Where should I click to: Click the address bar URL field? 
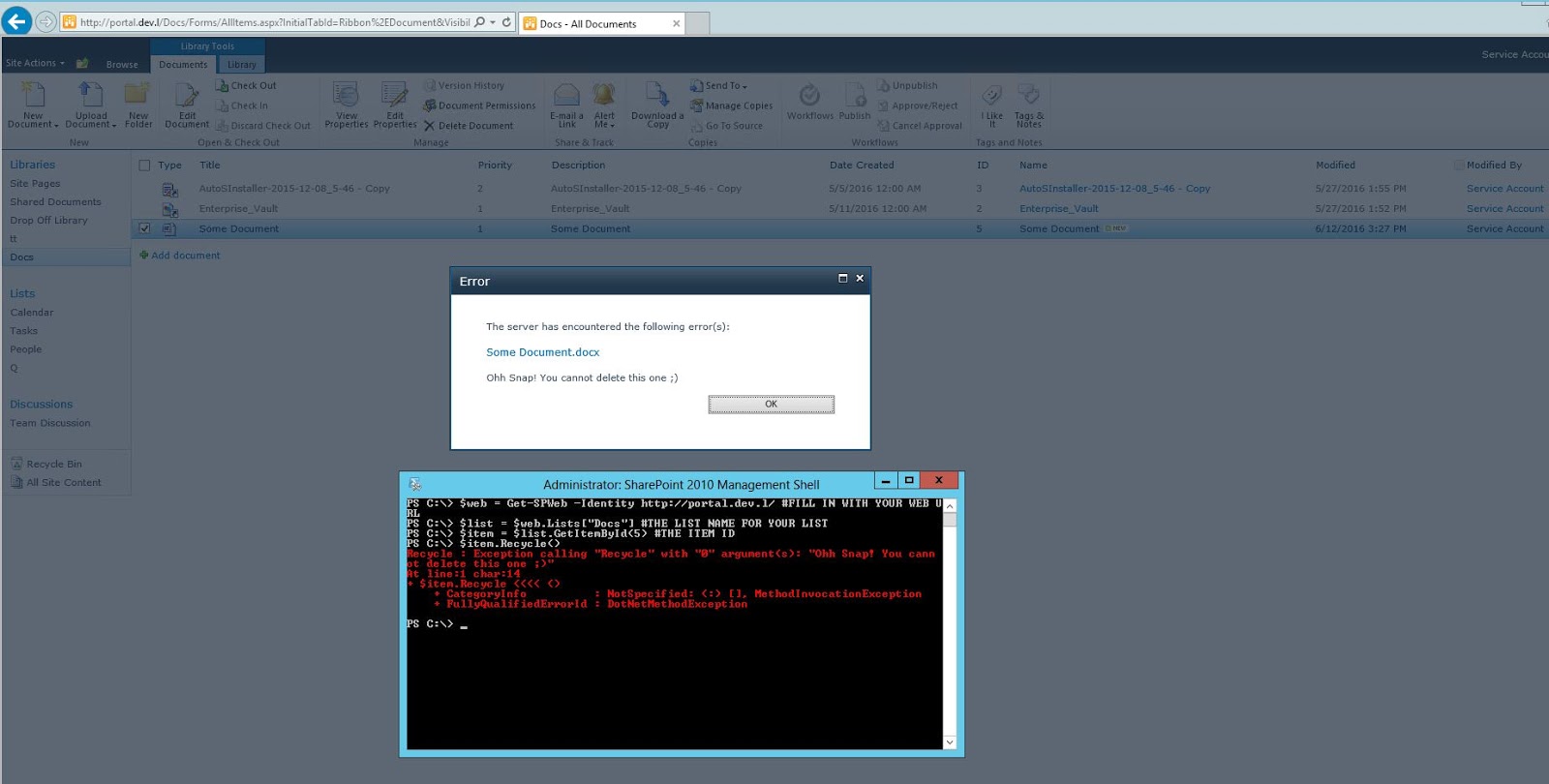[x=275, y=22]
